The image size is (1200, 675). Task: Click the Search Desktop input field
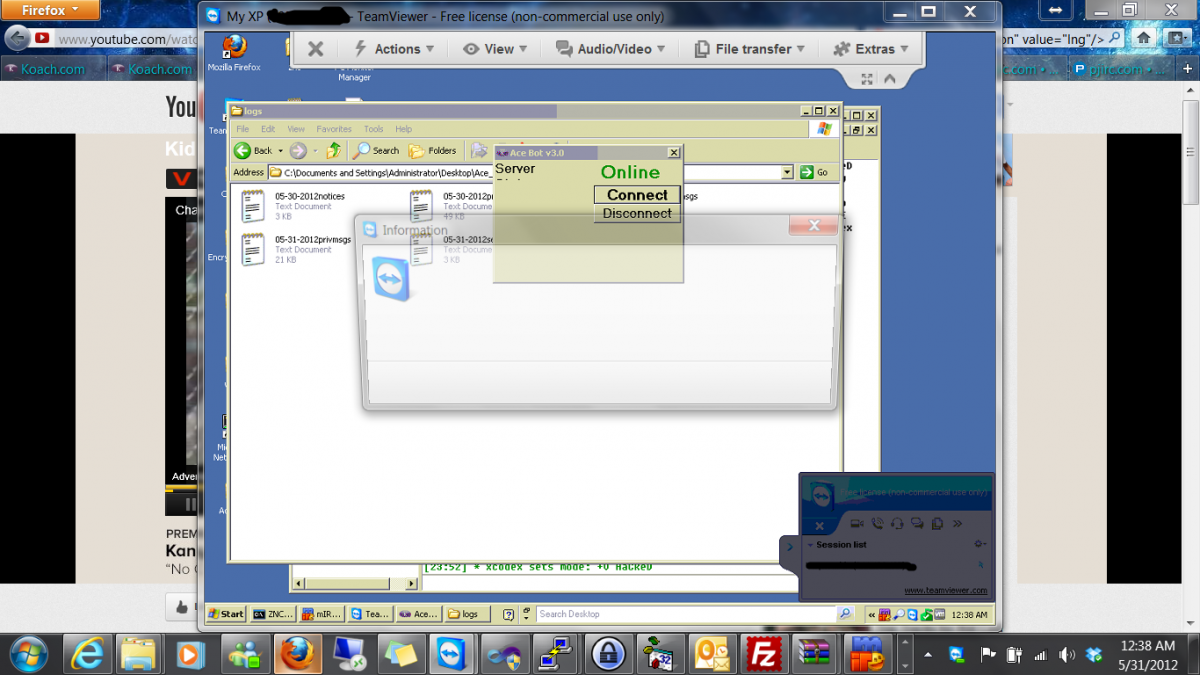(686, 614)
